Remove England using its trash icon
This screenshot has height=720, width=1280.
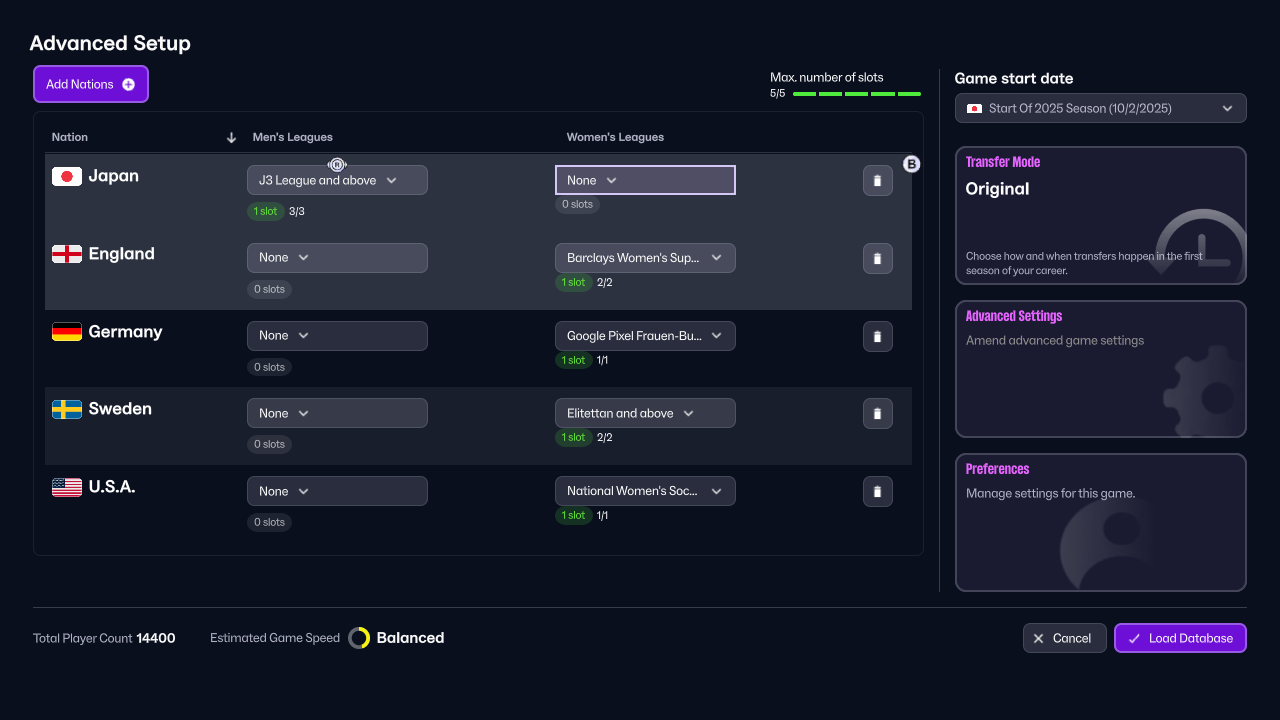877,258
